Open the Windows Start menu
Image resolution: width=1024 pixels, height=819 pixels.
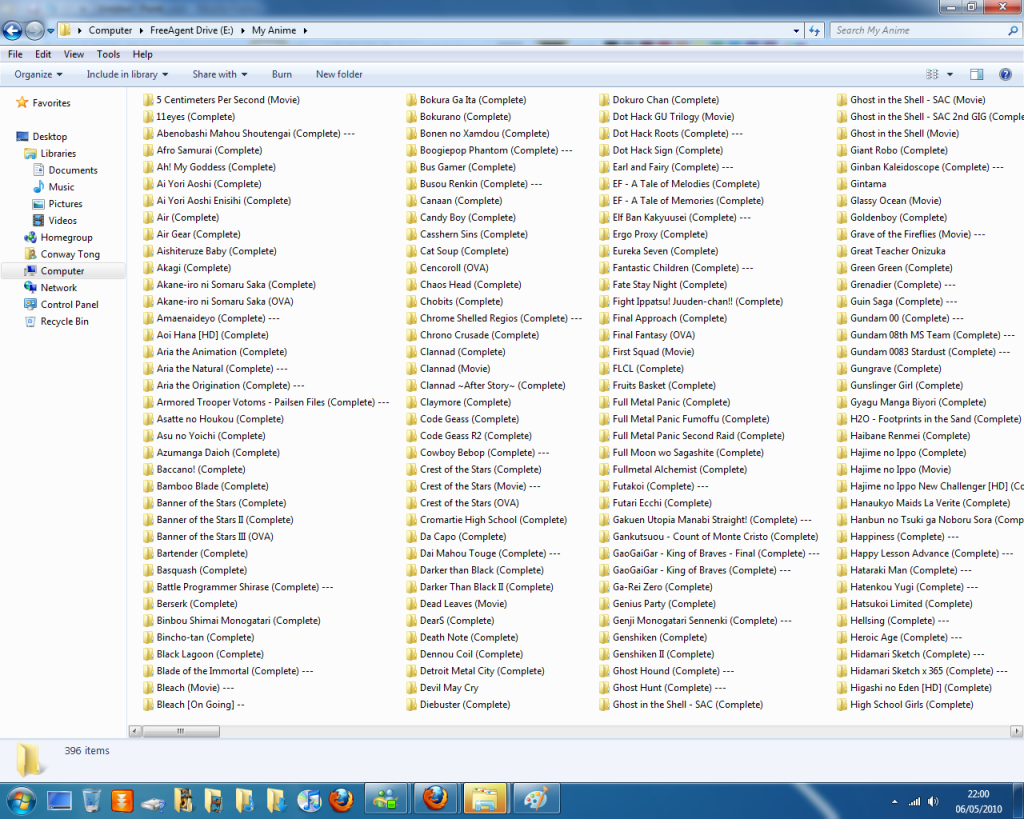(20, 800)
